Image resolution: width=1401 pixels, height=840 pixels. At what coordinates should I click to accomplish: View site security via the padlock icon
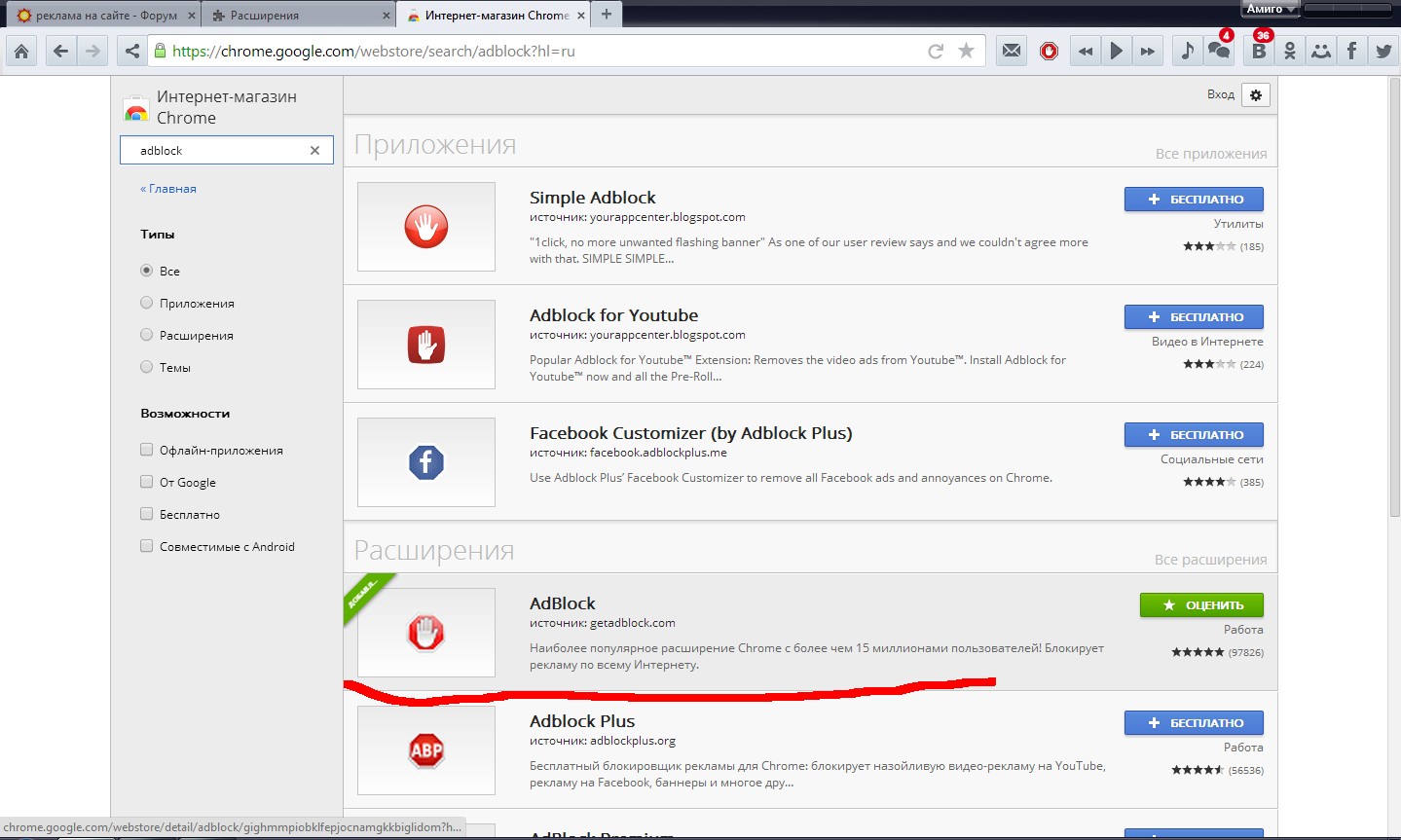160,51
